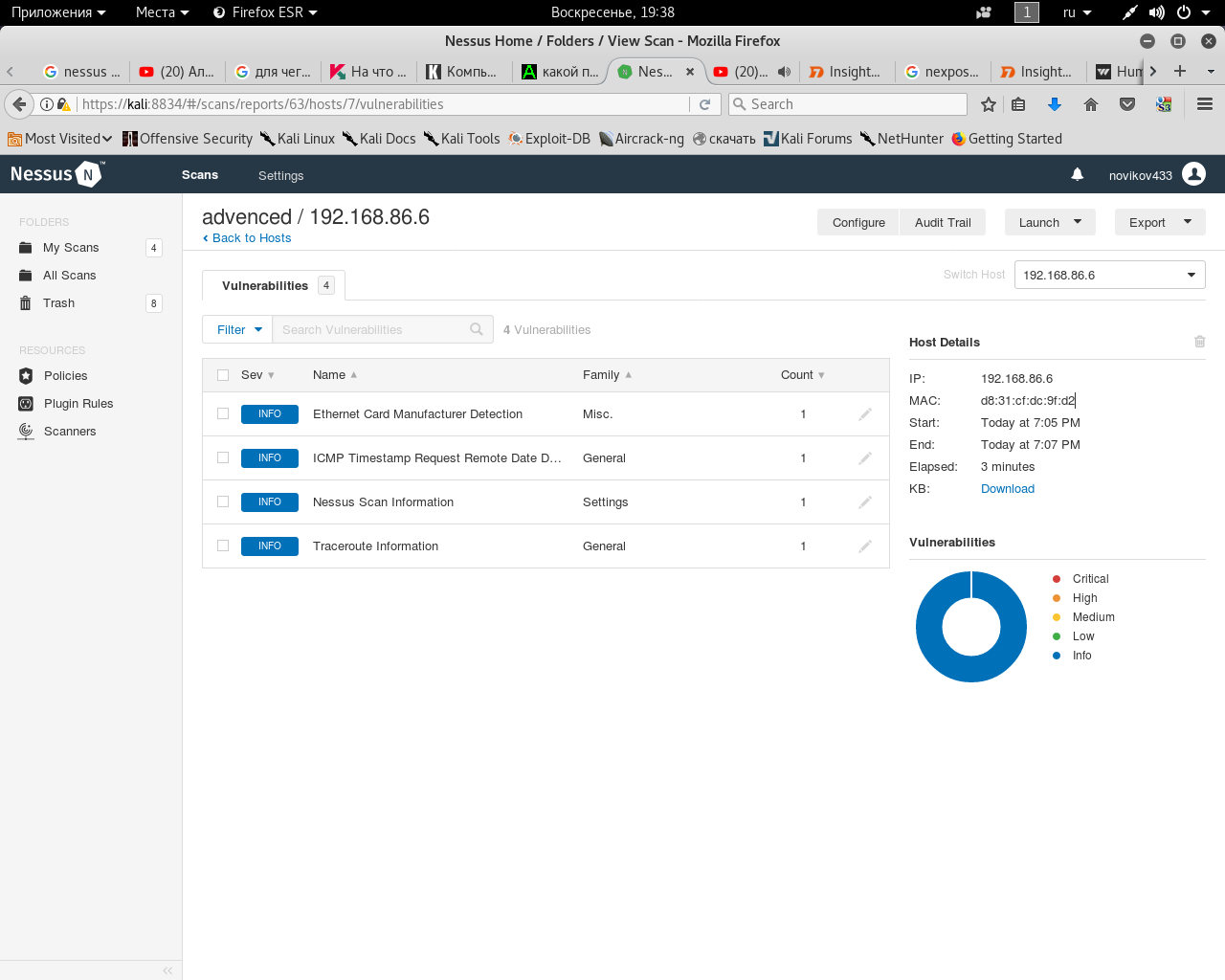
Task: Click the trash icon in Host Details
Action: 1199,342
